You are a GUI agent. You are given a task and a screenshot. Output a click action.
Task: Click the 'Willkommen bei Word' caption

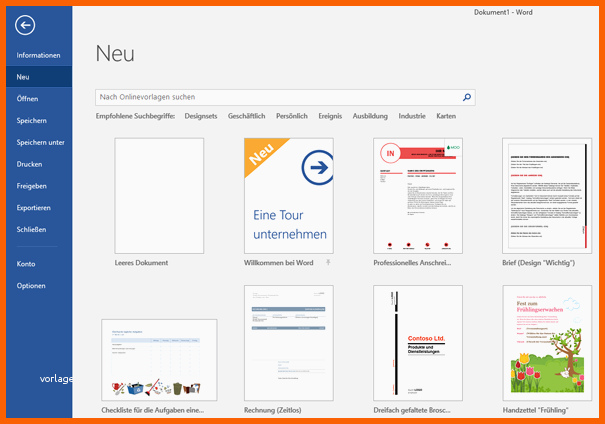[279, 263]
